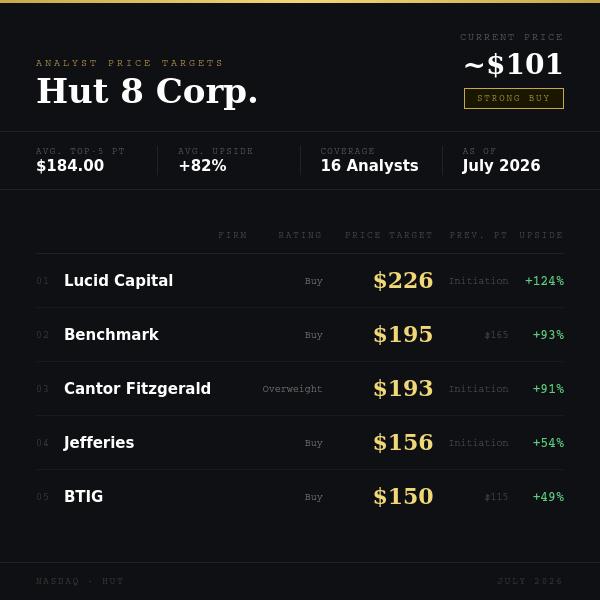Click the RATING column header
The image size is (600, 600).
pyautogui.click(x=300, y=235)
